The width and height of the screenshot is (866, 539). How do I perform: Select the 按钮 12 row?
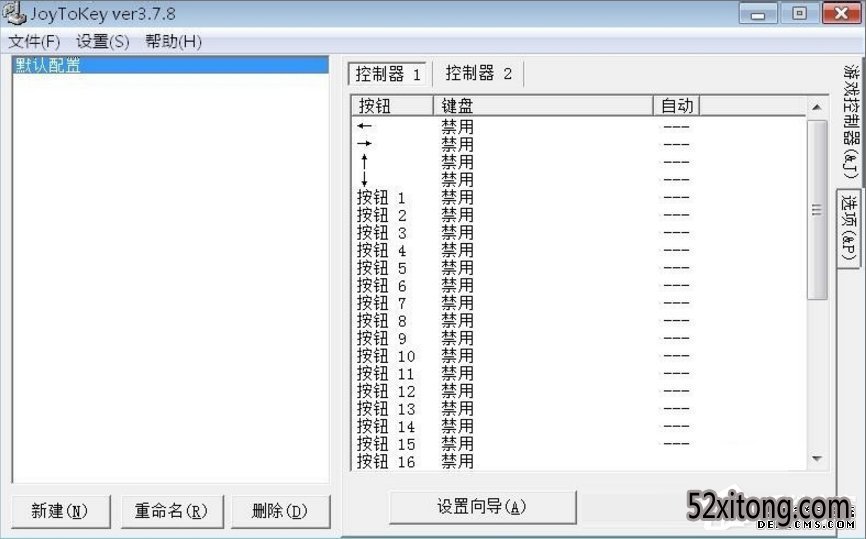579,392
